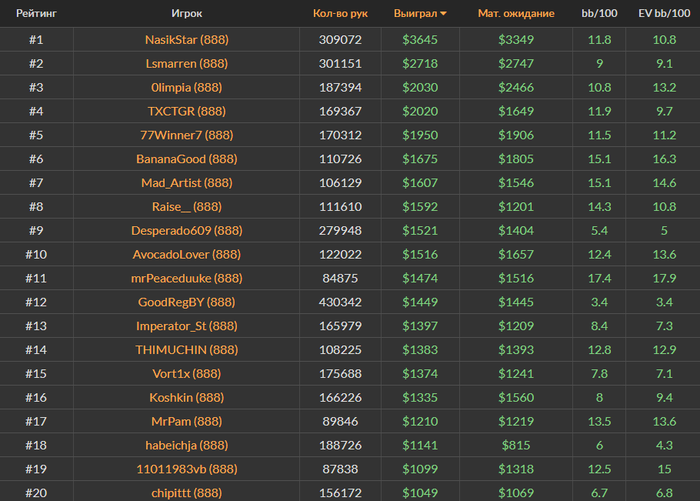
Task: Click the sort arrow next to Выиграл
Action: pyautogui.click(x=443, y=14)
